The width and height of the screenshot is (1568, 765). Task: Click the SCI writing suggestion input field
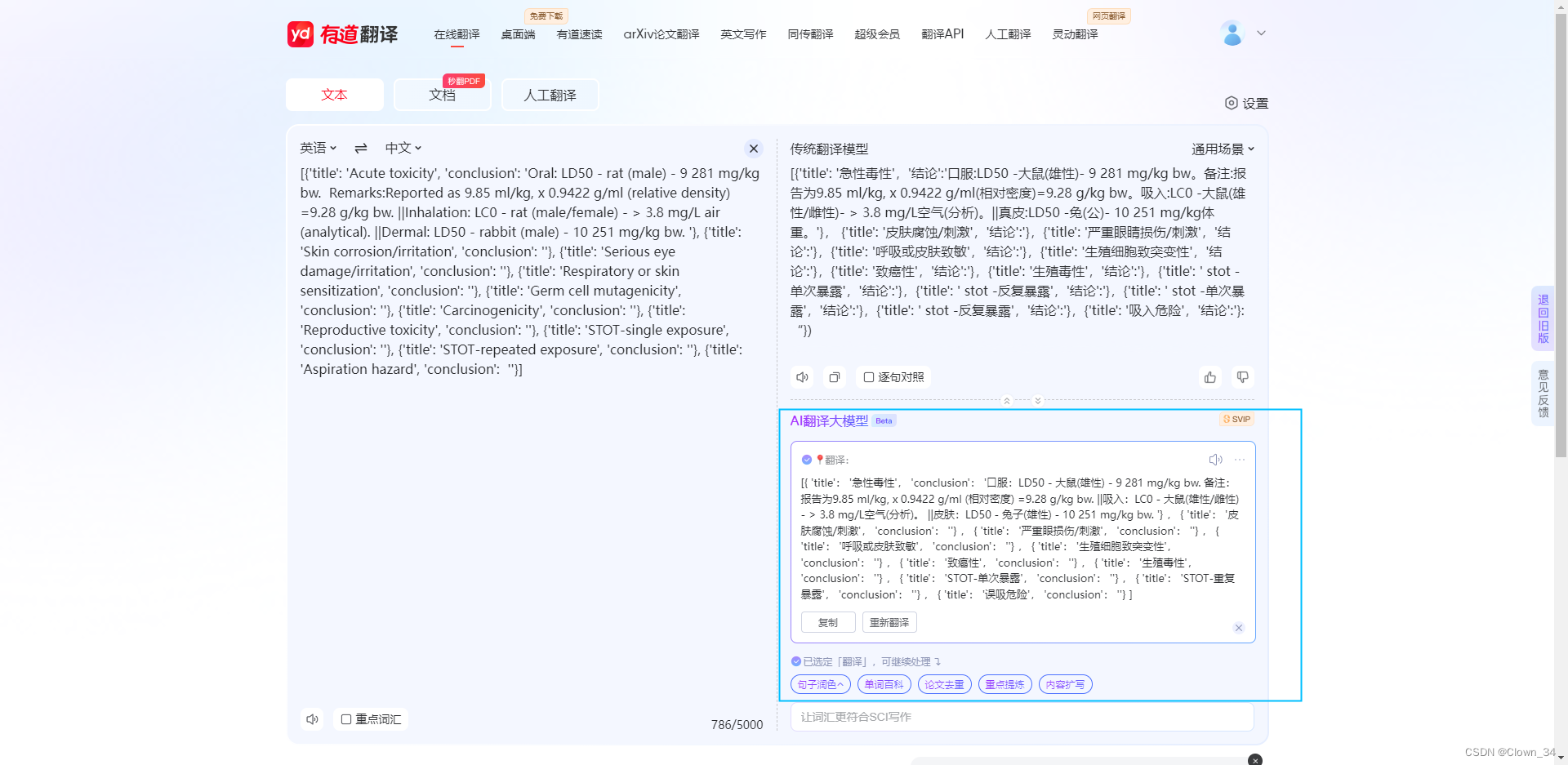point(1021,717)
